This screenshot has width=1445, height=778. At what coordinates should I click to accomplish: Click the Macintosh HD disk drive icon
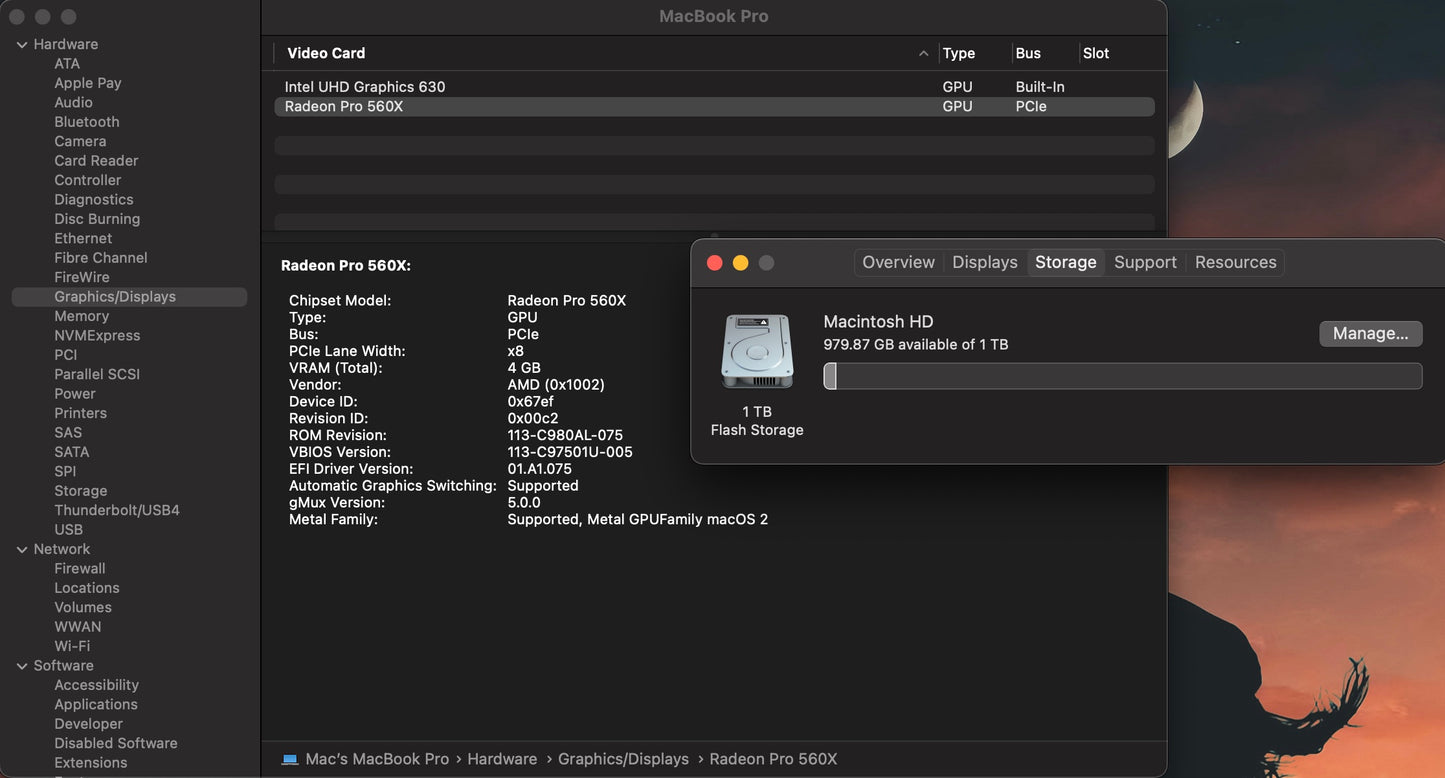pos(757,351)
